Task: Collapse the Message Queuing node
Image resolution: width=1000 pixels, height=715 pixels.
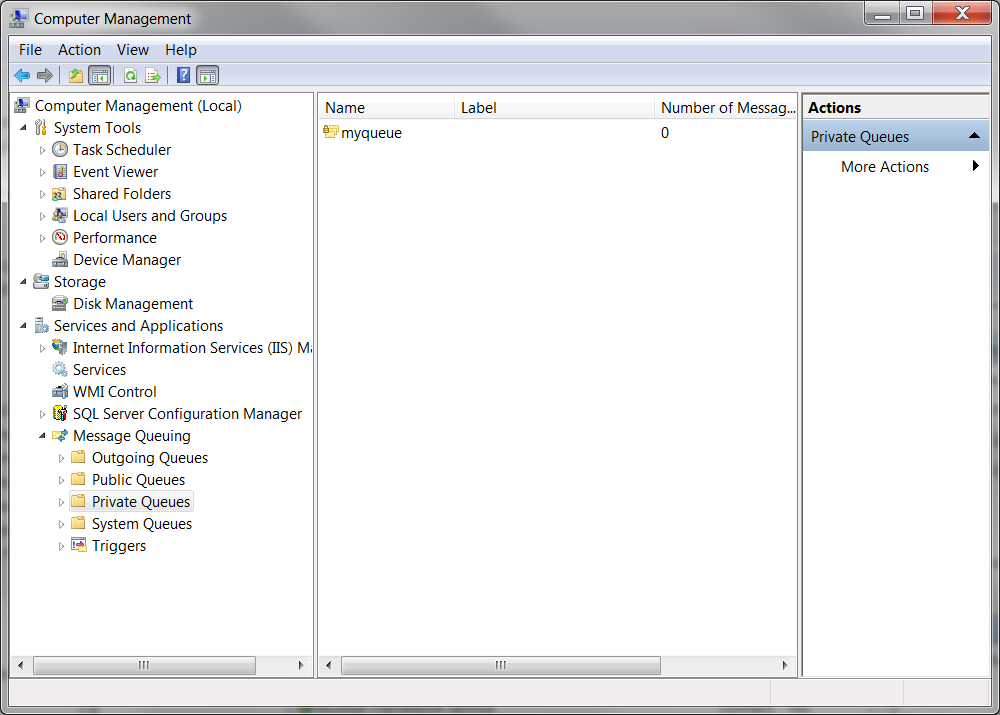Action: pyautogui.click(x=43, y=436)
